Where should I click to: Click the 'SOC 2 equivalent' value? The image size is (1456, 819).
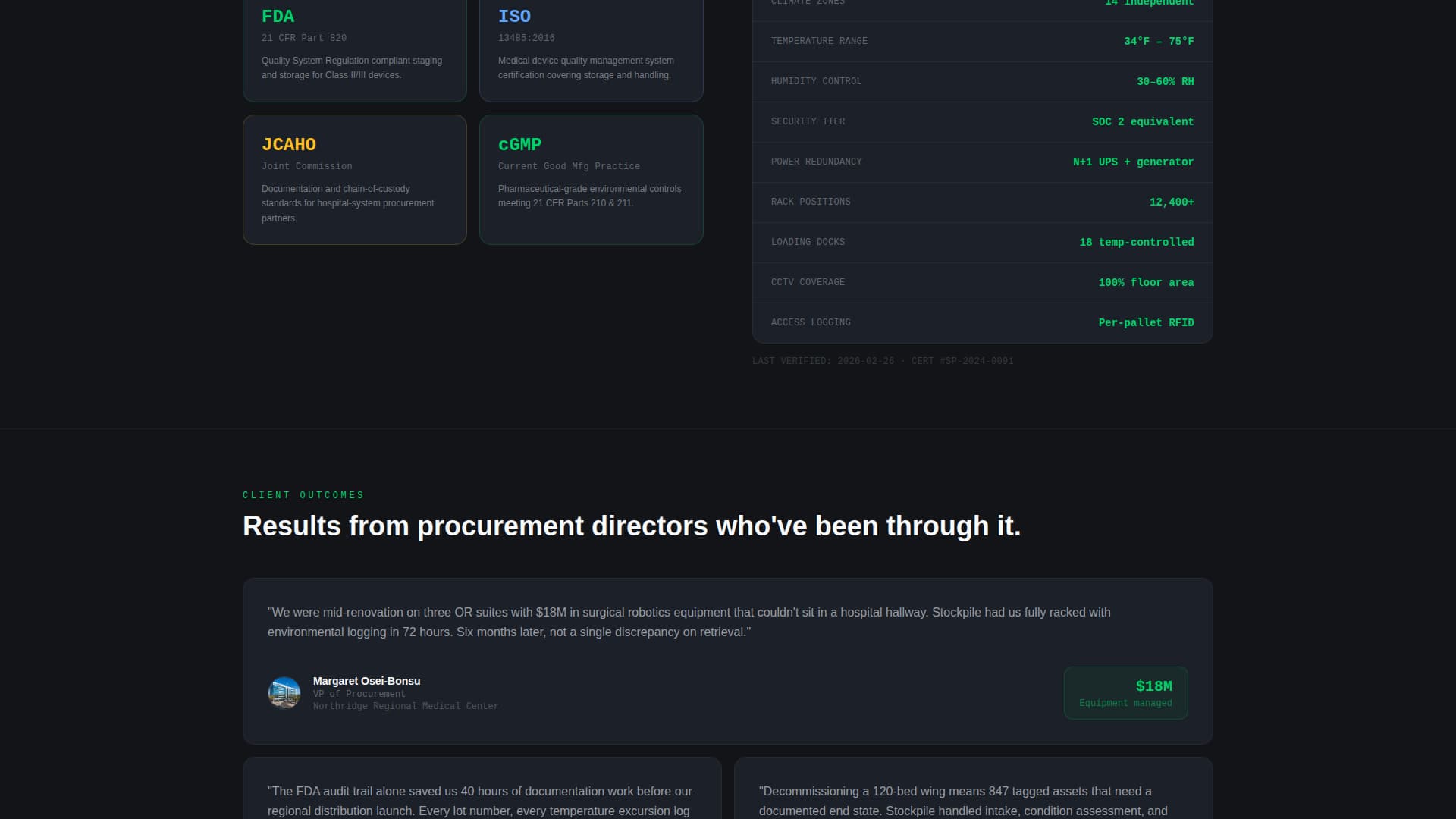1143,121
